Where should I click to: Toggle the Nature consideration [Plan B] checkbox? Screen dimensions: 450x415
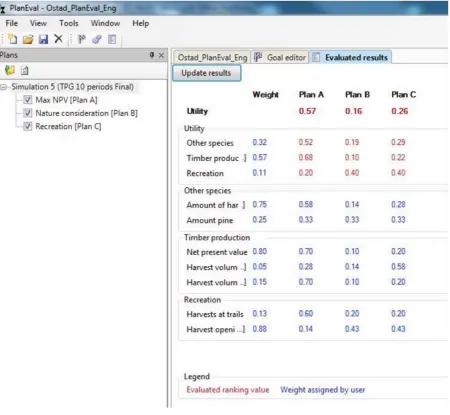click(28, 113)
